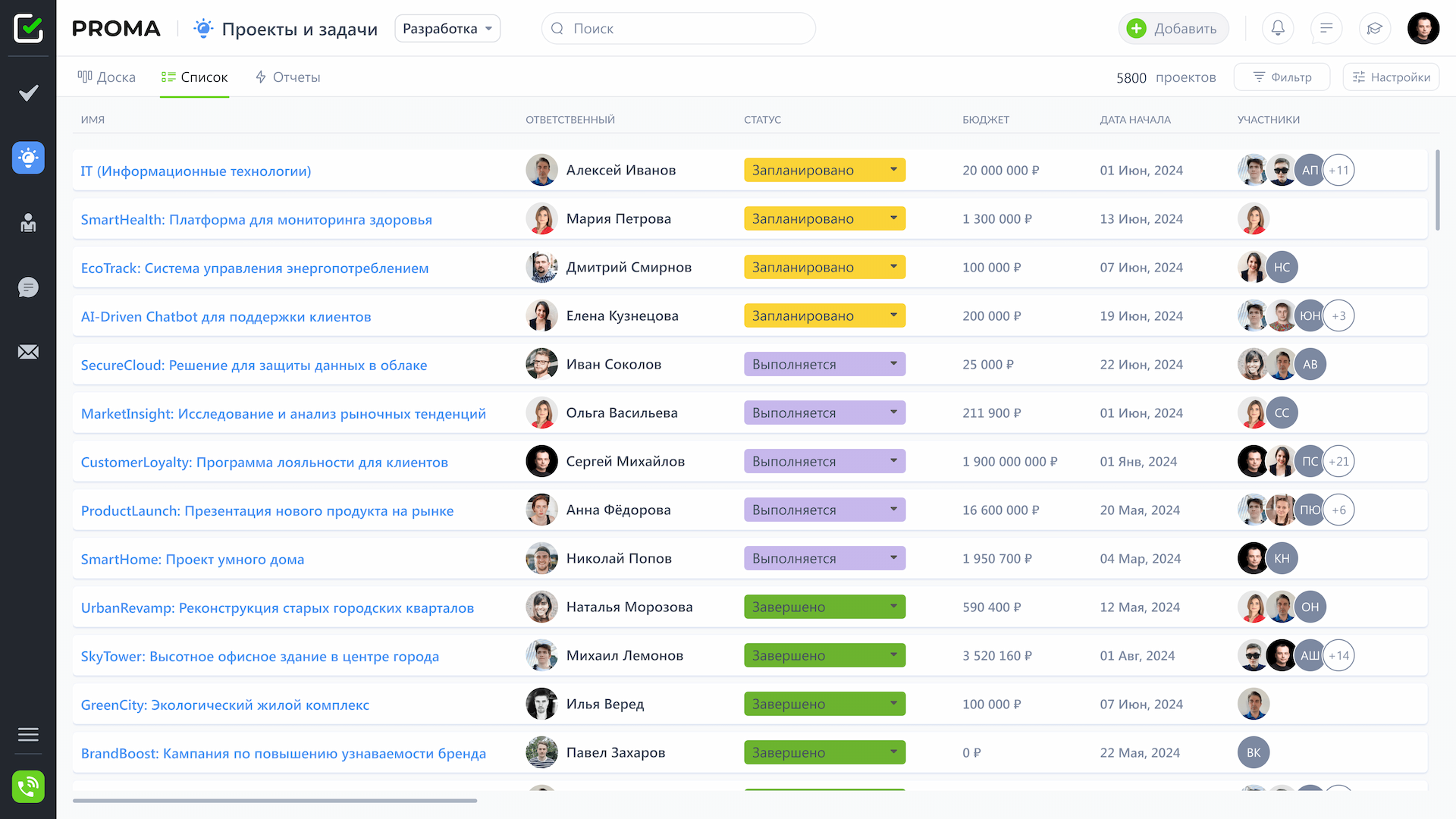
Task: Change status of BrandBoost project
Action: 824,752
